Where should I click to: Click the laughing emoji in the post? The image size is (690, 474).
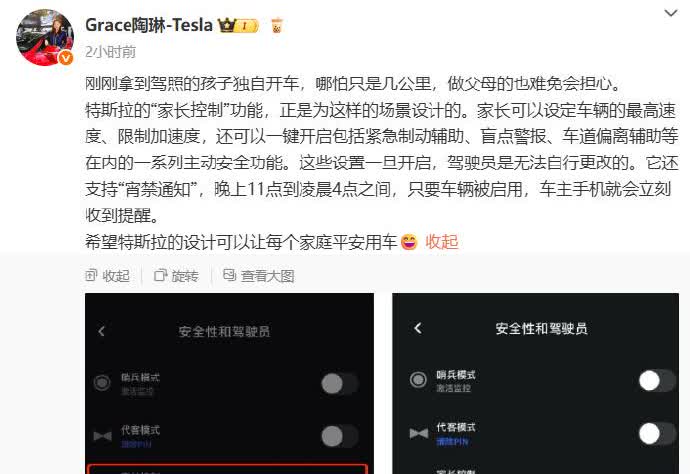click(x=409, y=242)
